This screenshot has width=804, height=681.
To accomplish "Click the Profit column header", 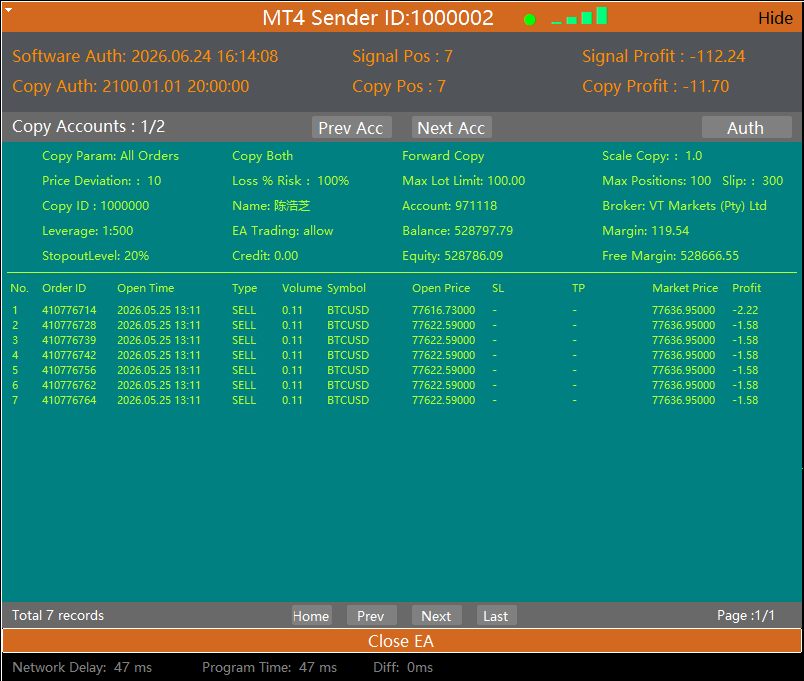I will click(x=747, y=288).
